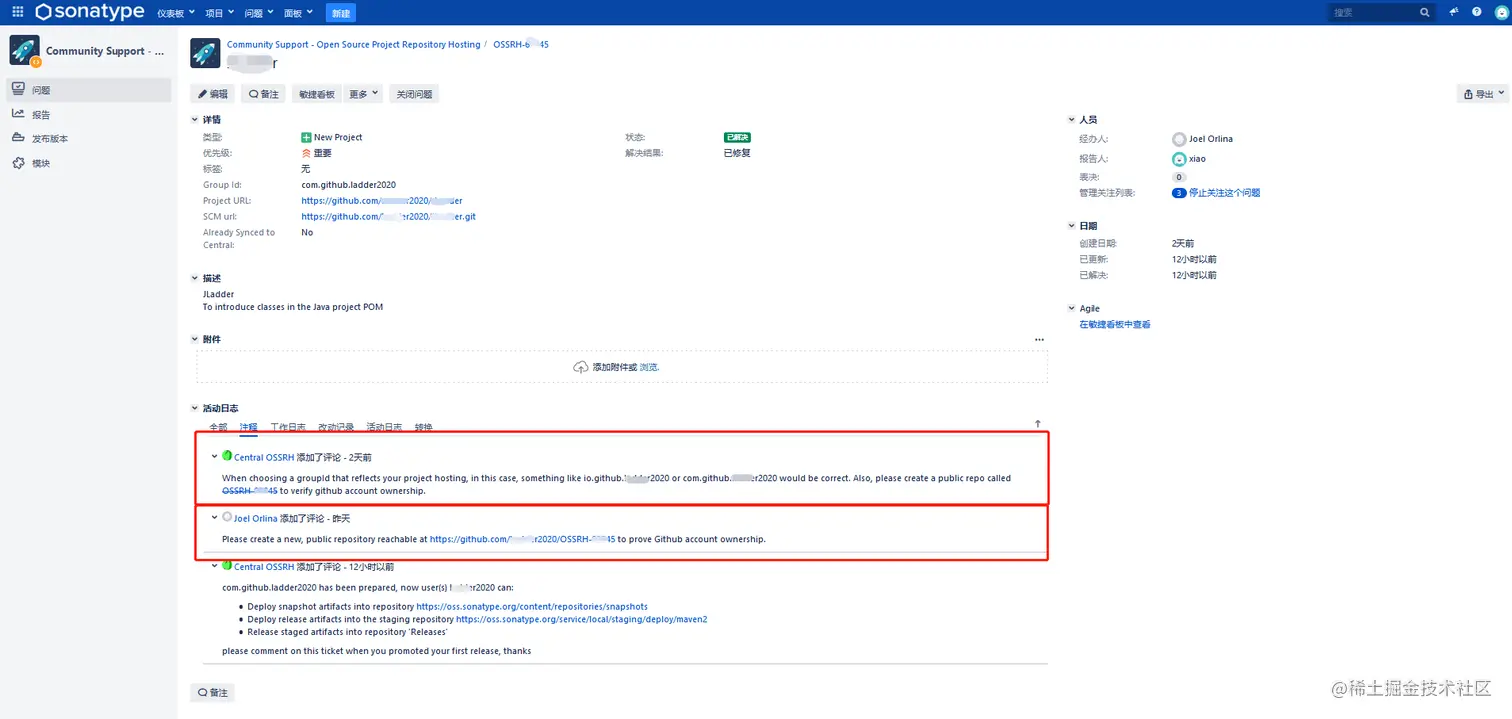The width and height of the screenshot is (1512, 719).
Task: Click the 敏捷看板 button
Action: (316, 94)
